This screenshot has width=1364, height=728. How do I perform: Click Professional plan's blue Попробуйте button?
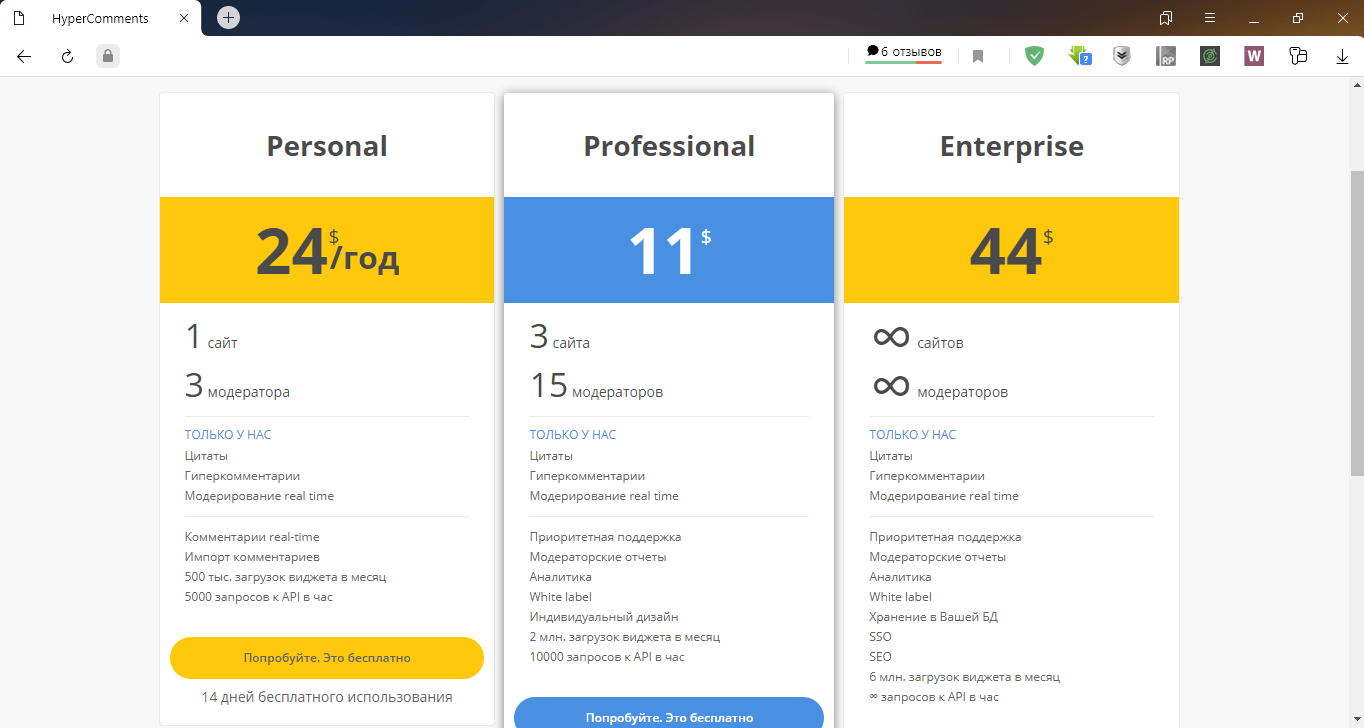[669, 713]
